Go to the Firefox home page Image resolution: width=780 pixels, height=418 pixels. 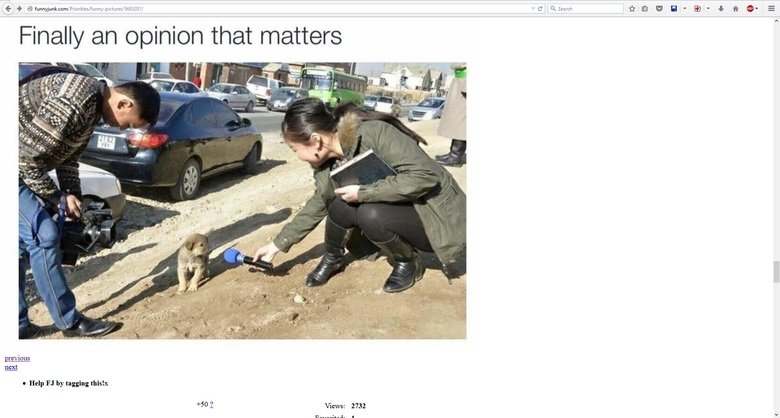coord(735,8)
